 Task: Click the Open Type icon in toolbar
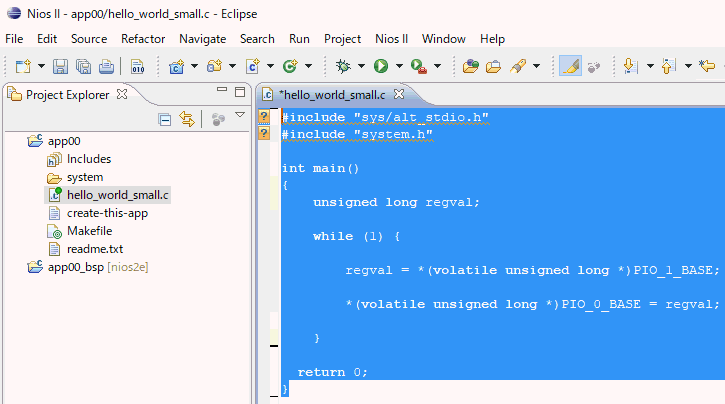pyautogui.click(x=471, y=66)
